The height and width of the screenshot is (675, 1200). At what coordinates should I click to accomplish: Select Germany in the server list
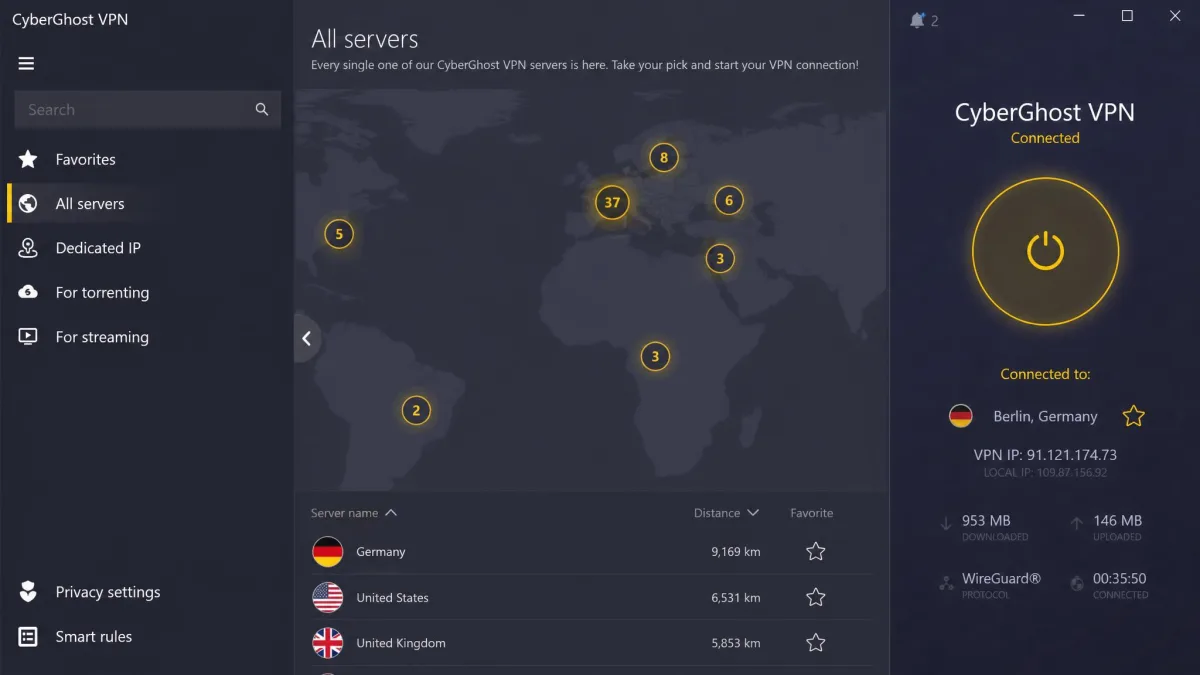click(x=590, y=551)
